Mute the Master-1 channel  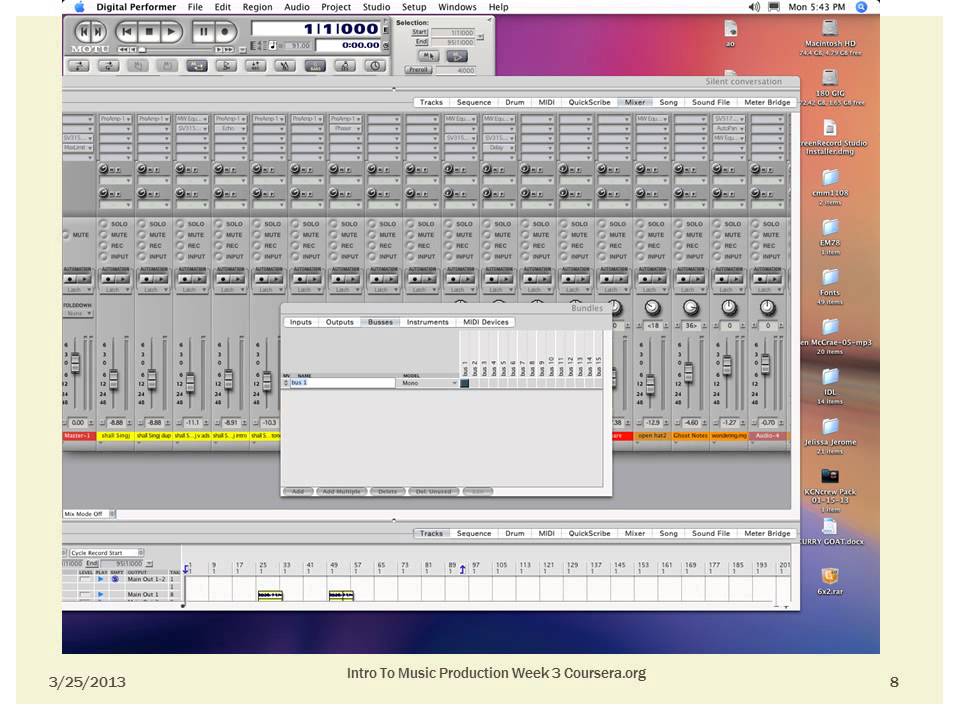click(x=66, y=234)
